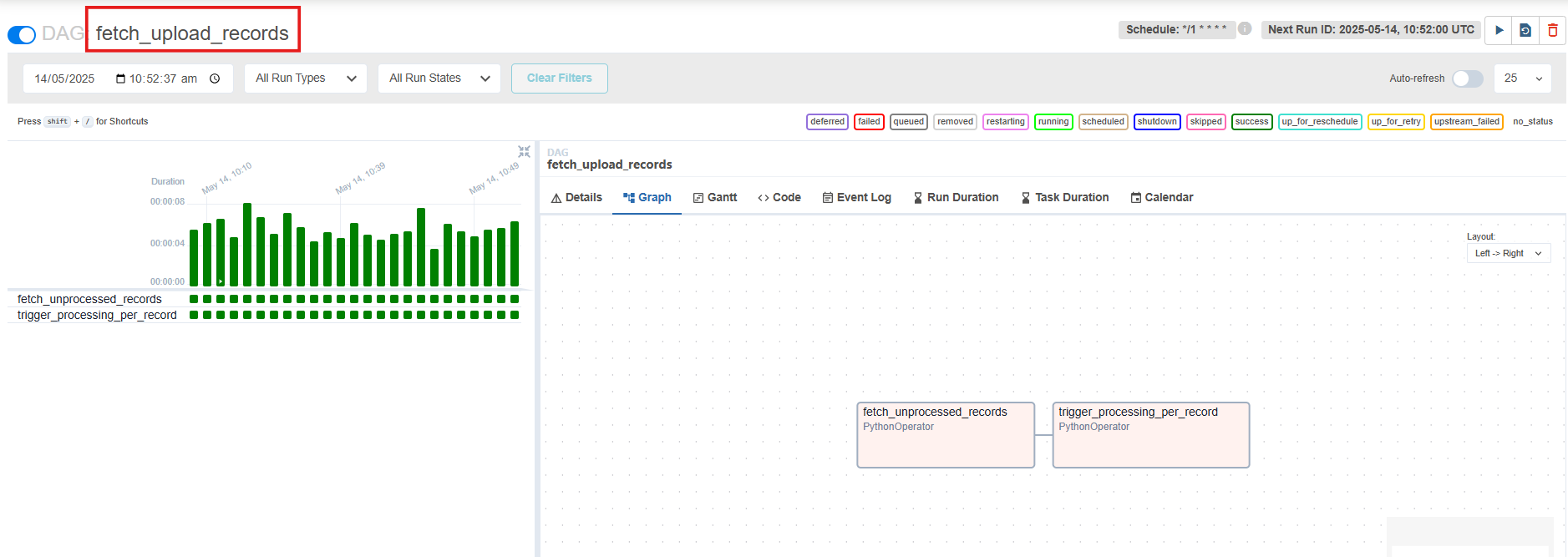Click the Clear Filters button
This screenshot has width=1568, height=557.
(559, 78)
